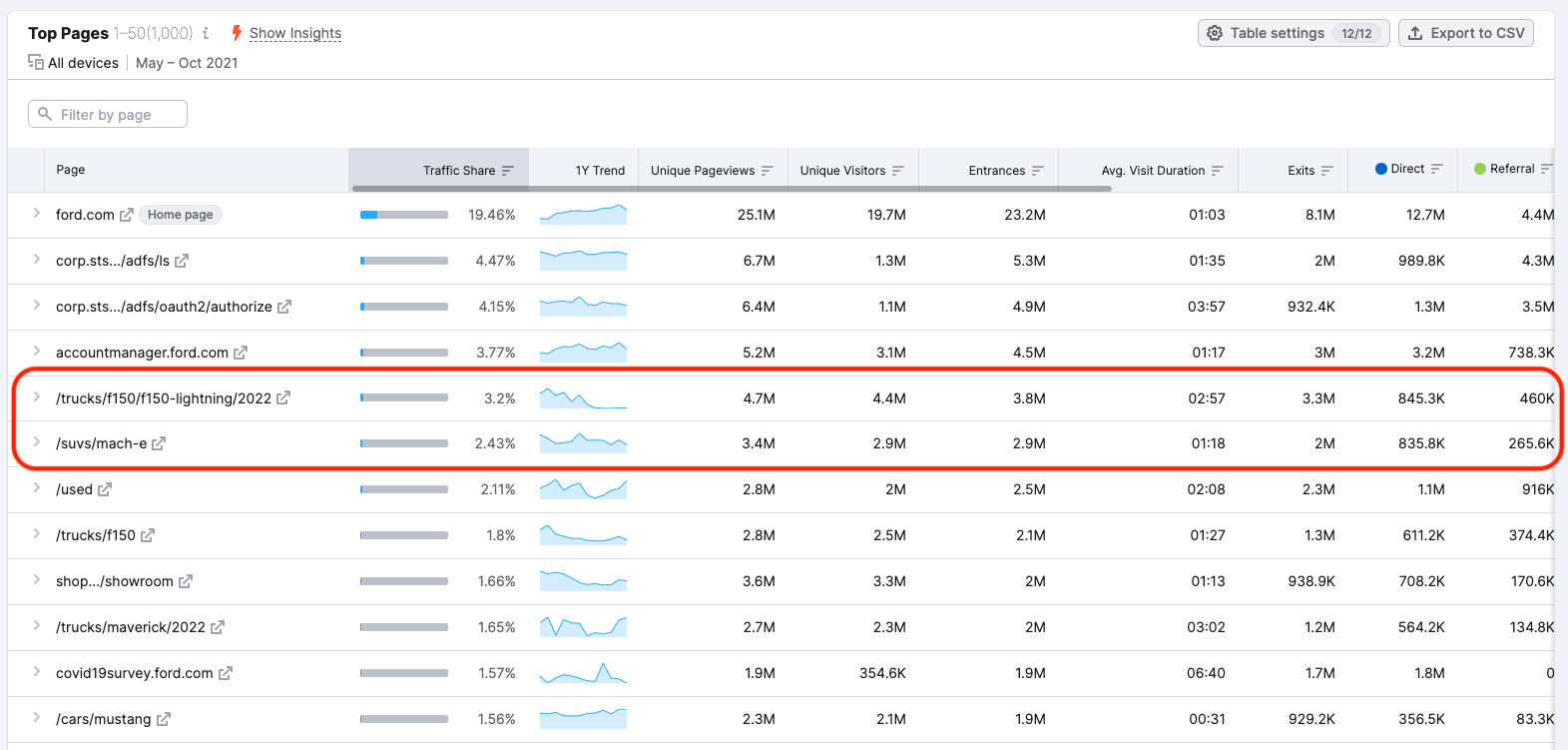1568x750 pixels.
Task: Sort by Traffic Share column icon
Action: coord(508,171)
